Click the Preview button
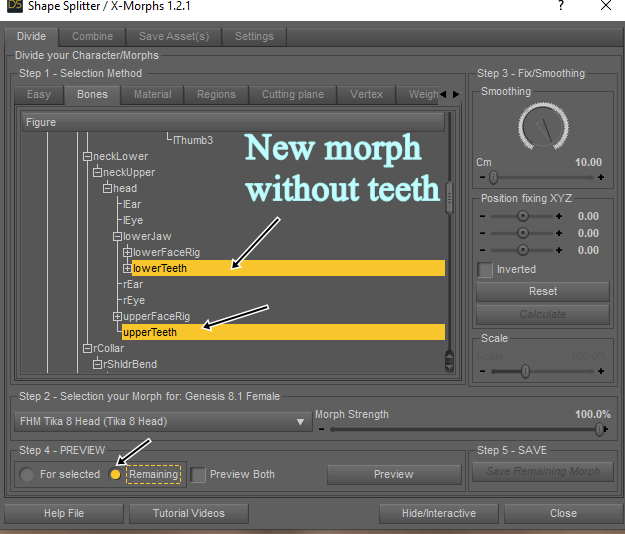The width and height of the screenshot is (625, 534). pyautogui.click(x=394, y=474)
